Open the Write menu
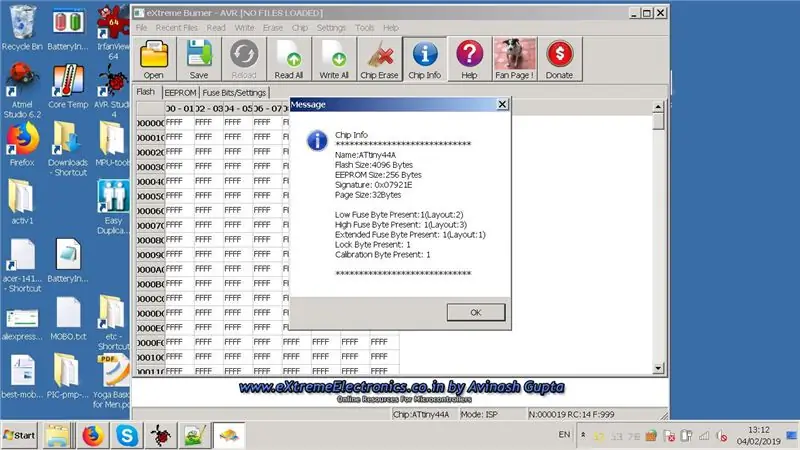This screenshot has height=450, width=800. click(244, 28)
